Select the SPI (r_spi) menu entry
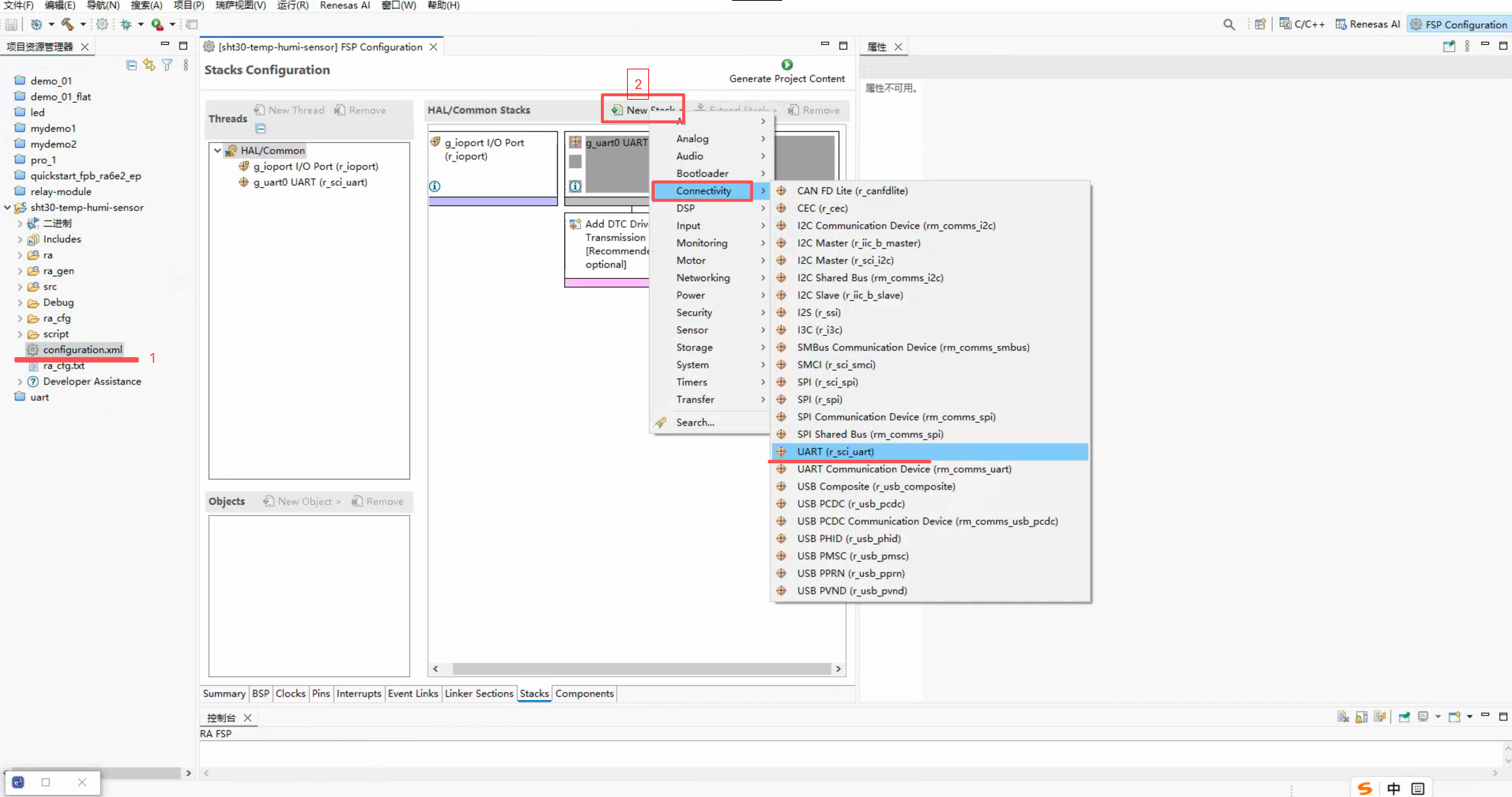Image resolution: width=1512 pixels, height=797 pixels. tap(930, 399)
